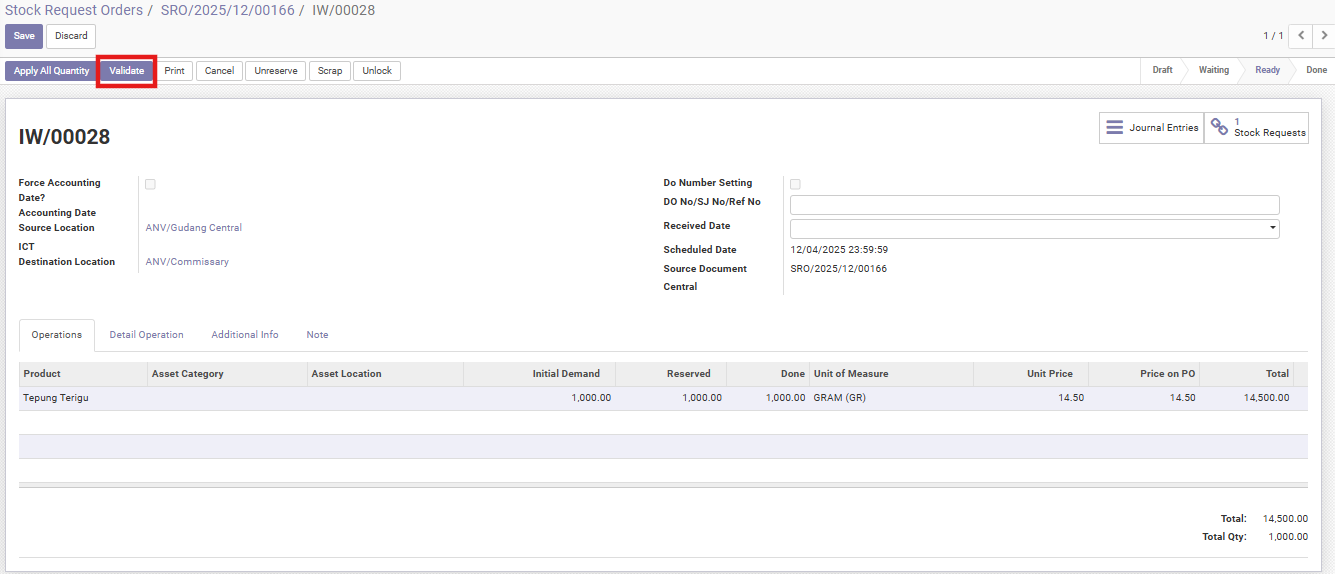This screenshot has width=1335, height=574.
Task: Open Journal Entries list icon
Action: 1114,128
